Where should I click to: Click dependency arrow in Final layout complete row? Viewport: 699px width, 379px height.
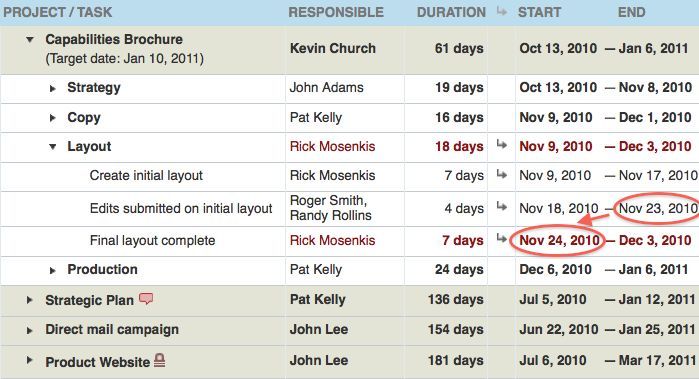tap(502, 239)
